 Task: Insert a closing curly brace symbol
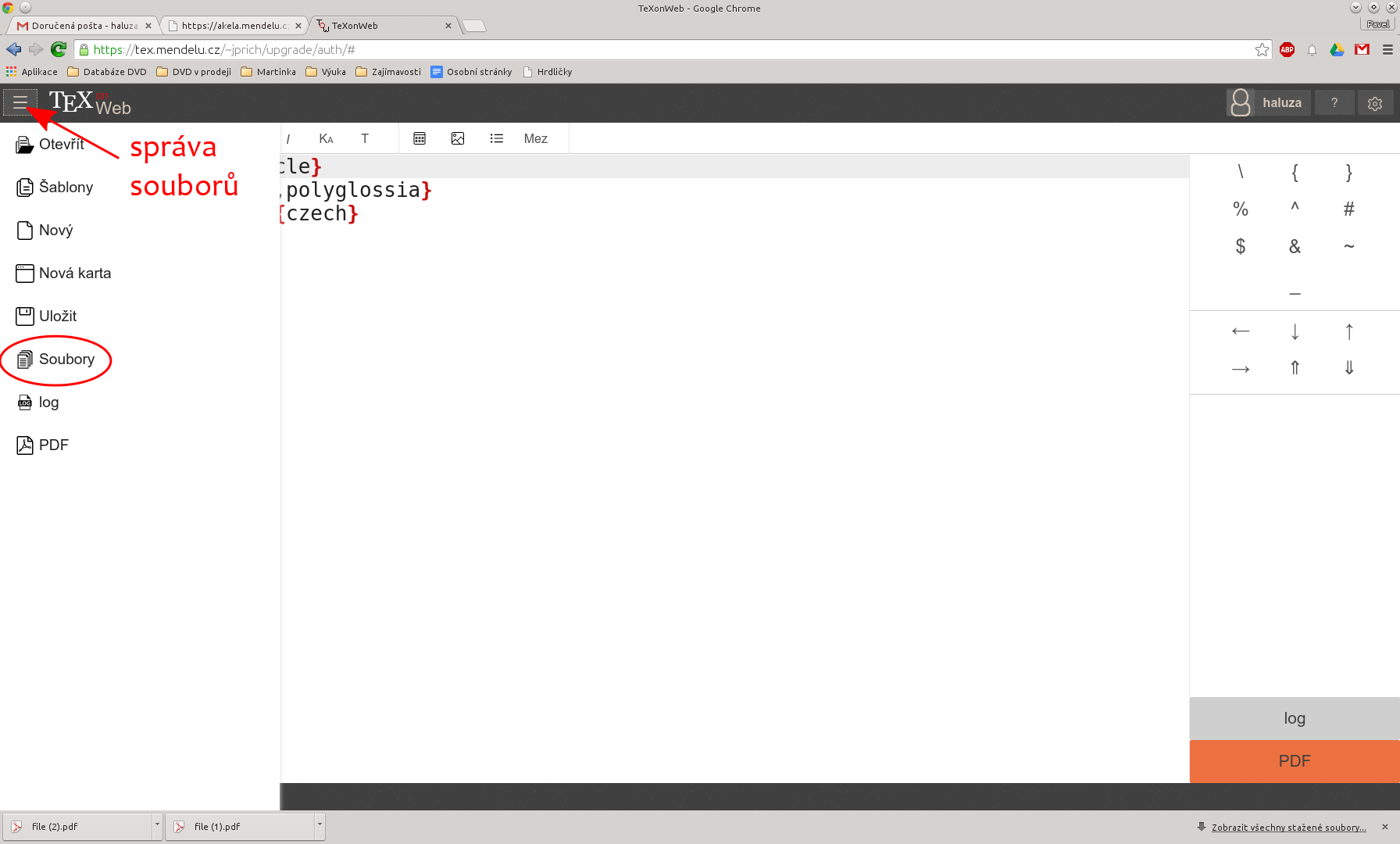click(x=1349, y=172)
